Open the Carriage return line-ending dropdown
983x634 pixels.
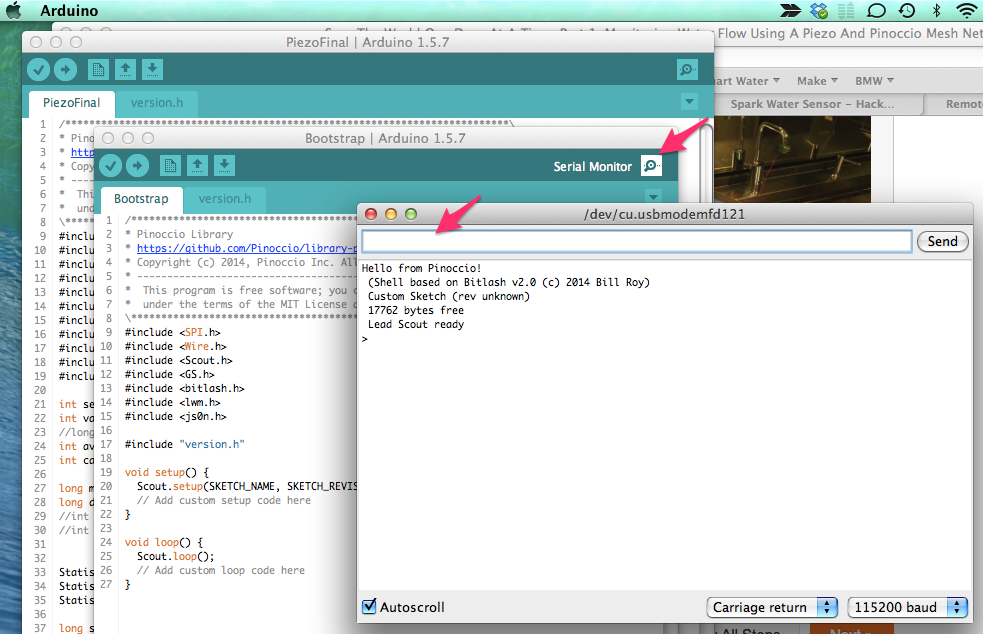pos(771,606)
